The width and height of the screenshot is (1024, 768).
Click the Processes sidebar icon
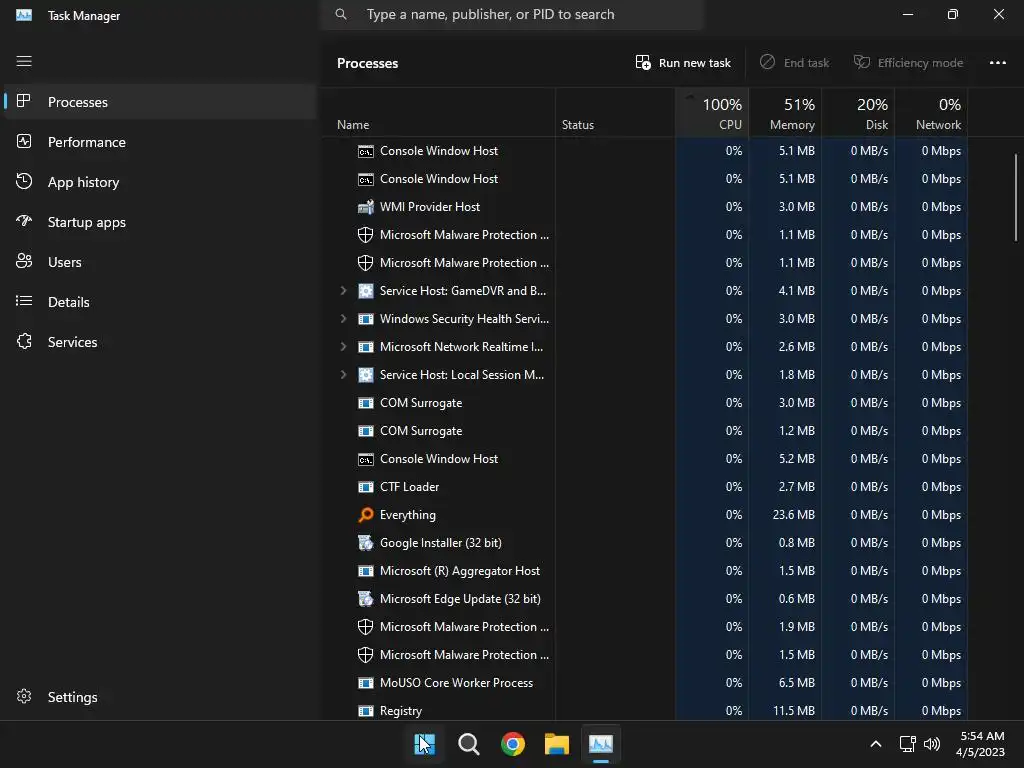(x=24, y=101)
